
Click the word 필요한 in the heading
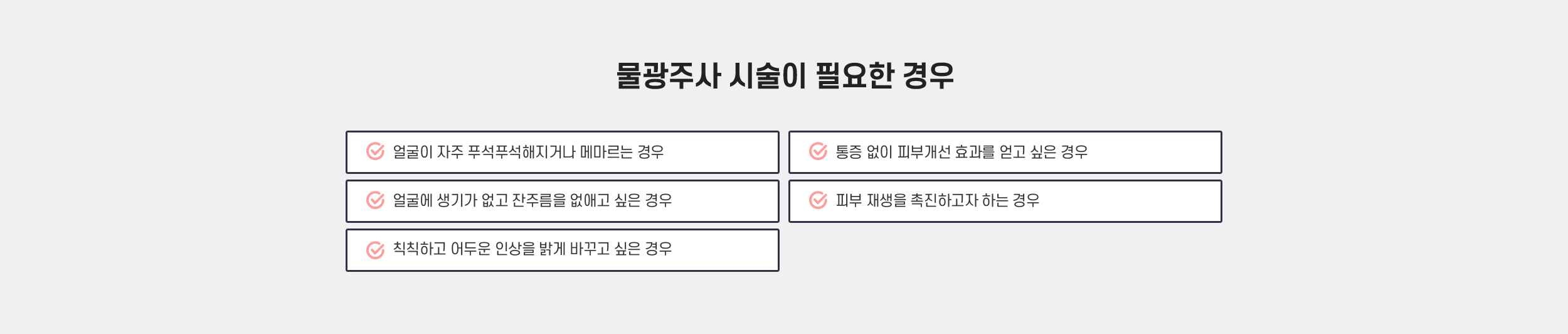click(854, 75)
